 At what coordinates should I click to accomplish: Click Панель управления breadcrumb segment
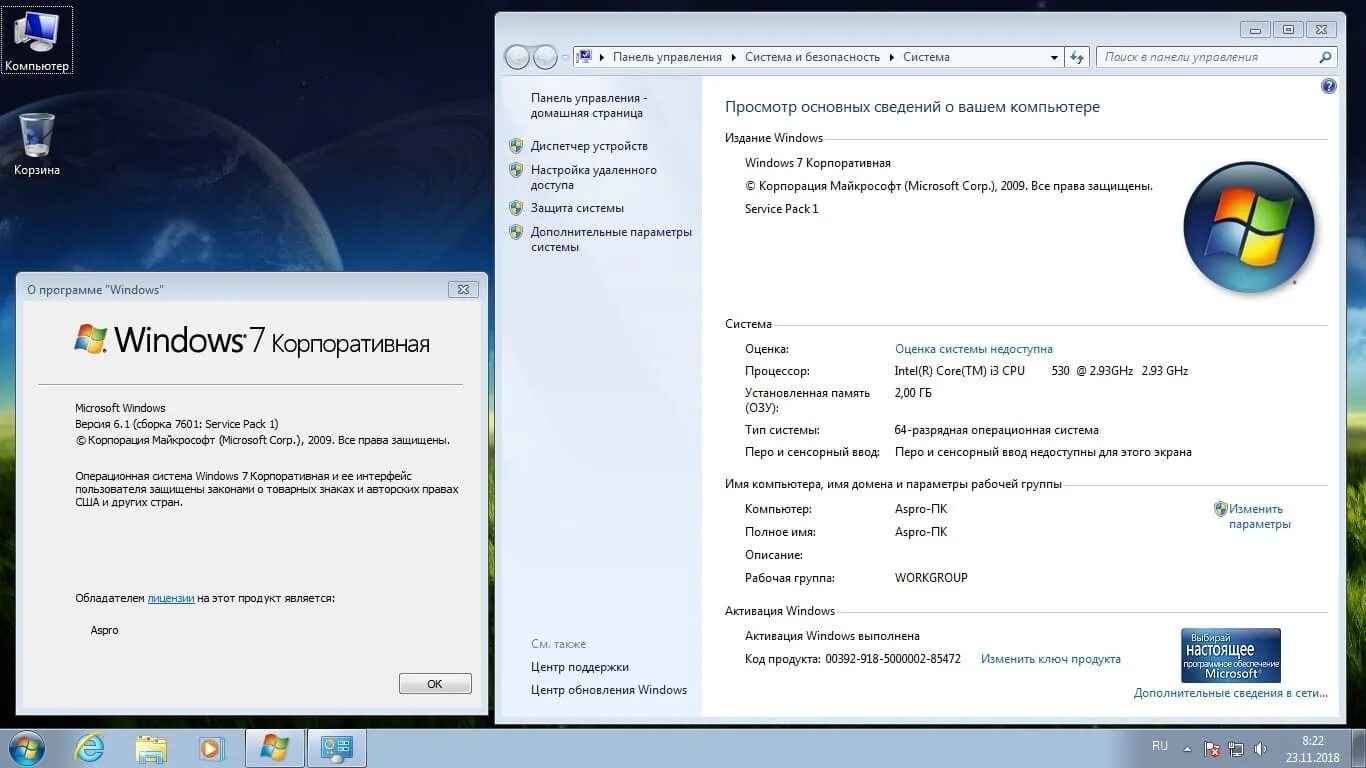click(x=667, y=57)
